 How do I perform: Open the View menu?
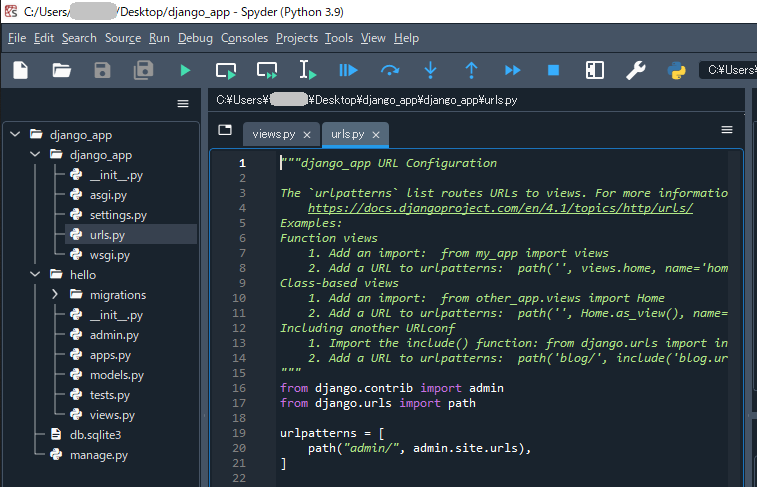[373, 38]
